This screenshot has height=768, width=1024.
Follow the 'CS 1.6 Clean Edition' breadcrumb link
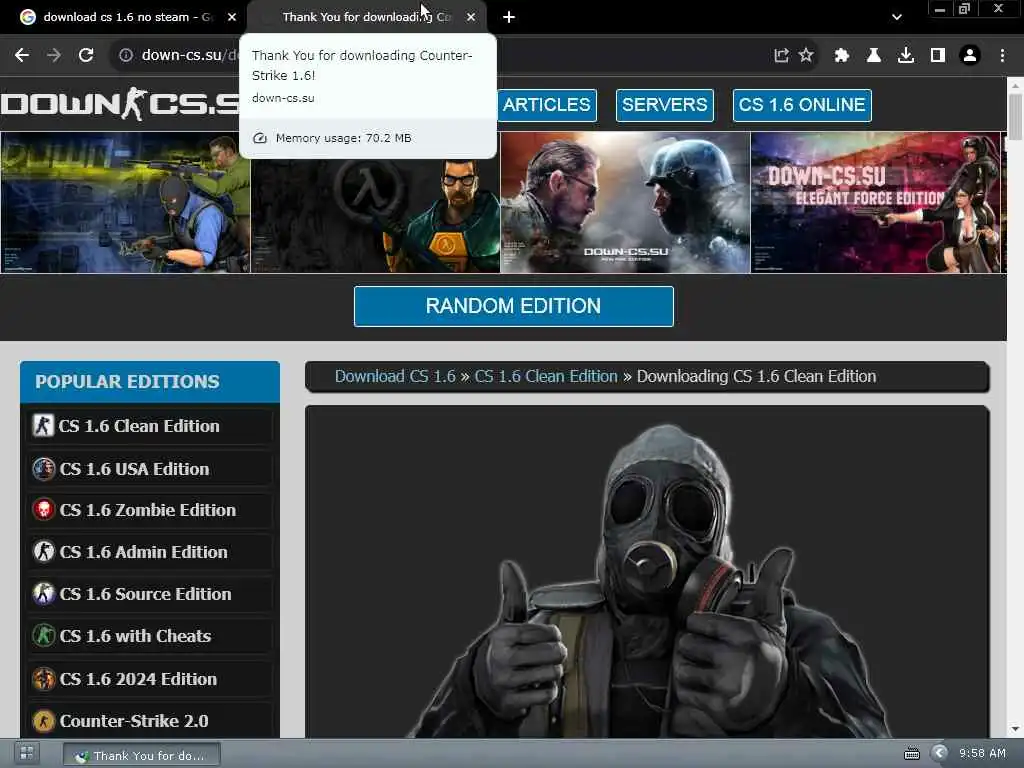click(x=546, y=377)
